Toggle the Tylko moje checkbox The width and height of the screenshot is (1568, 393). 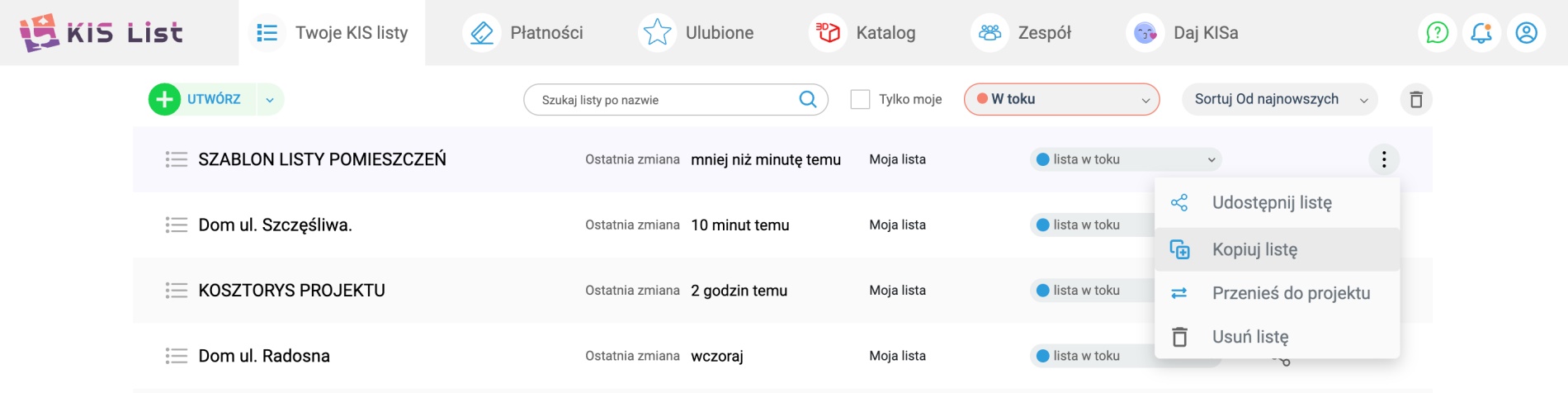pyautogui.click(x=860, y=100)
